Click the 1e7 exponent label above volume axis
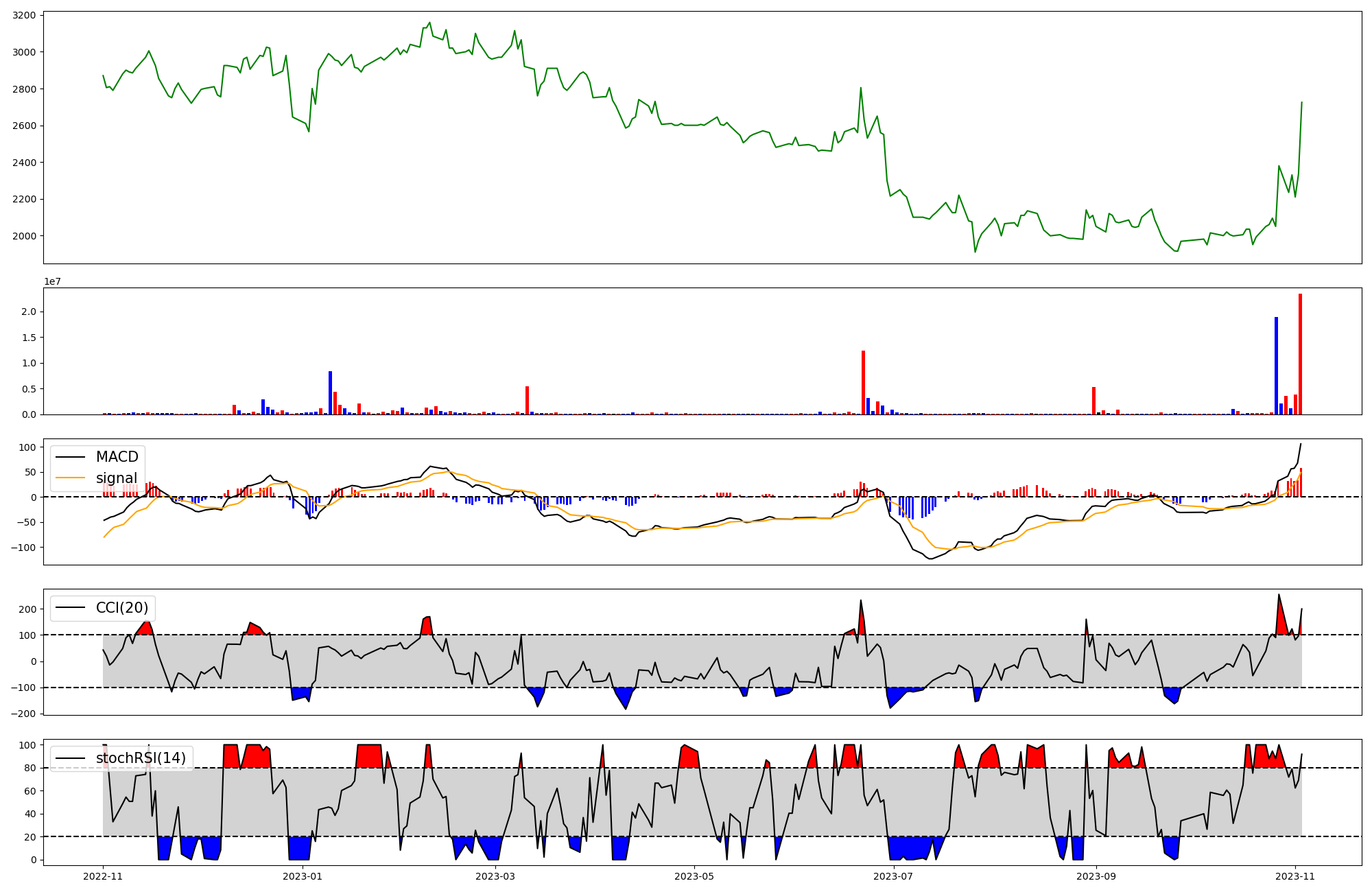The image size is (1372, 892). [x=52, y=282]
